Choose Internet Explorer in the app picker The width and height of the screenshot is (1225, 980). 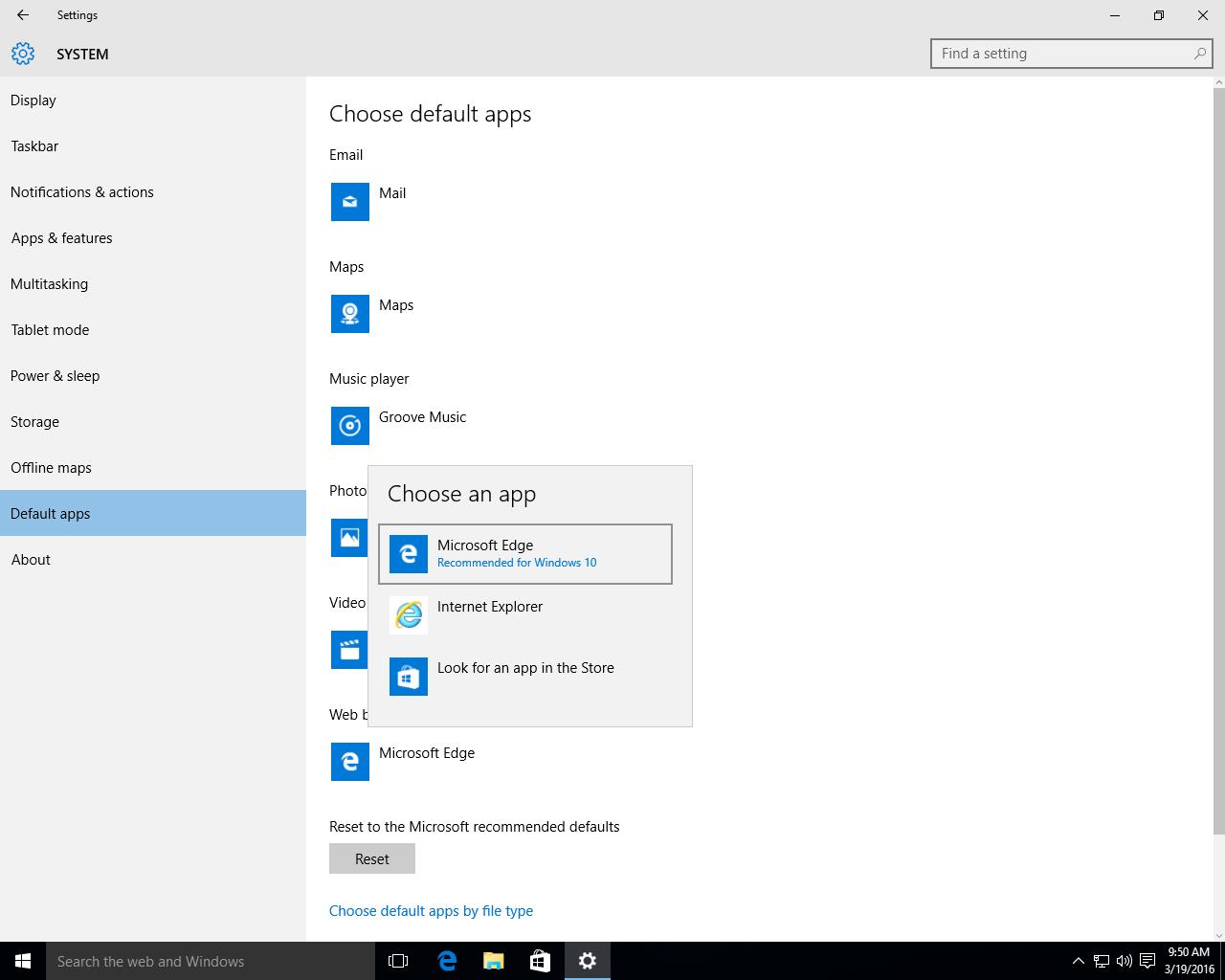(525, 615)
